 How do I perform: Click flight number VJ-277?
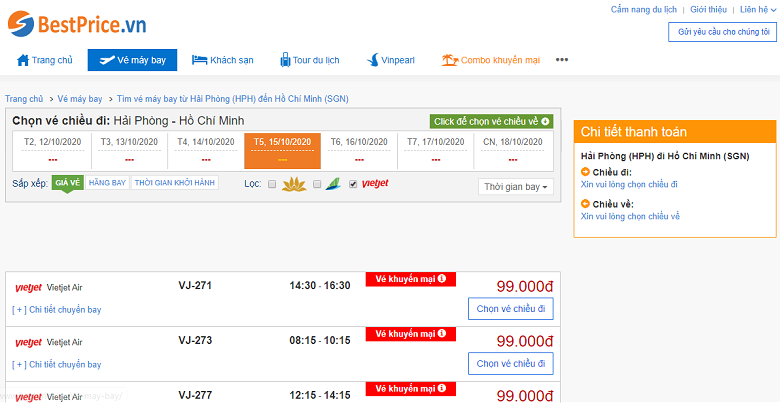(195, 395)
